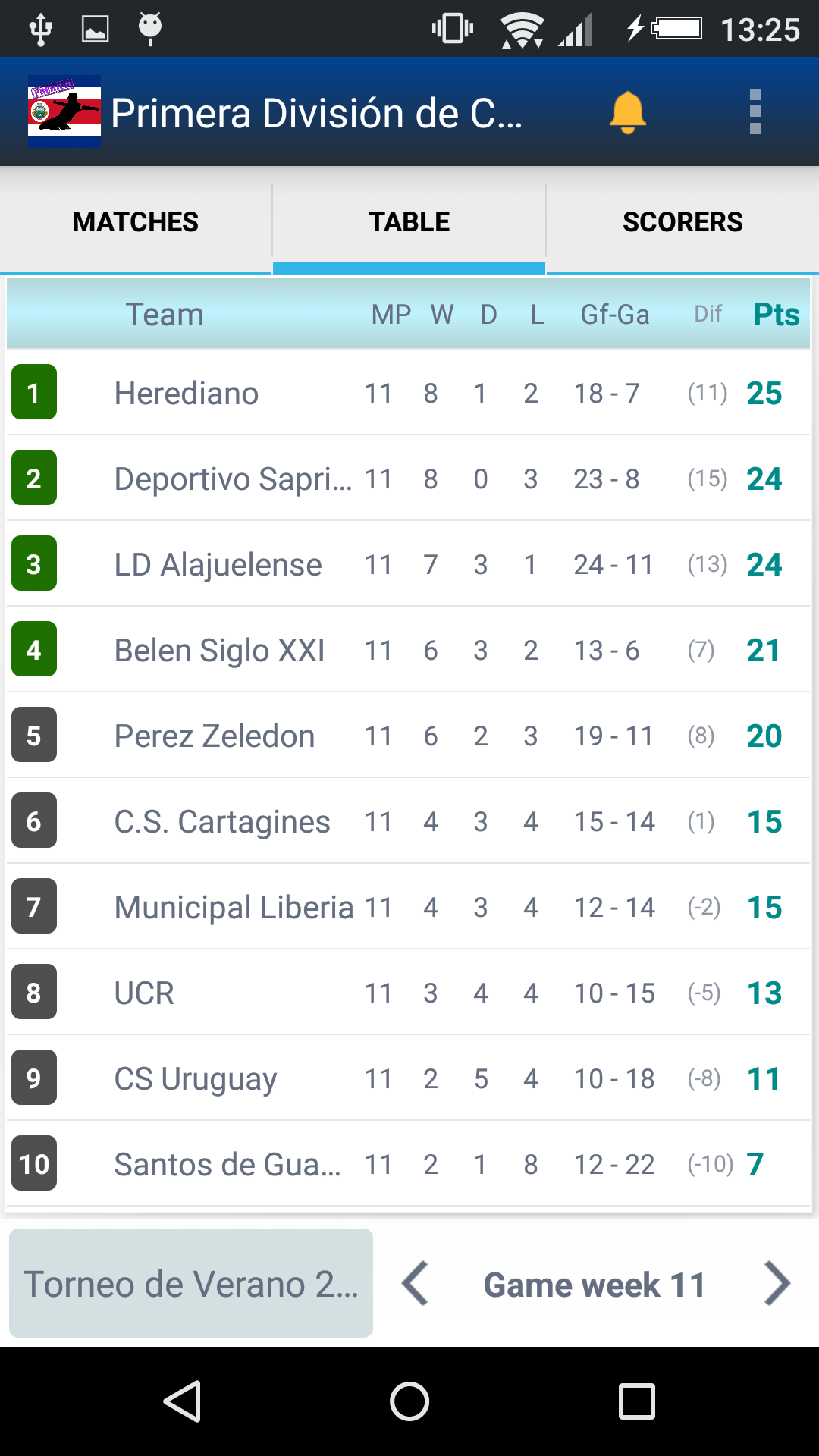Advance to next game week with right chevron

coord(778,1283)
